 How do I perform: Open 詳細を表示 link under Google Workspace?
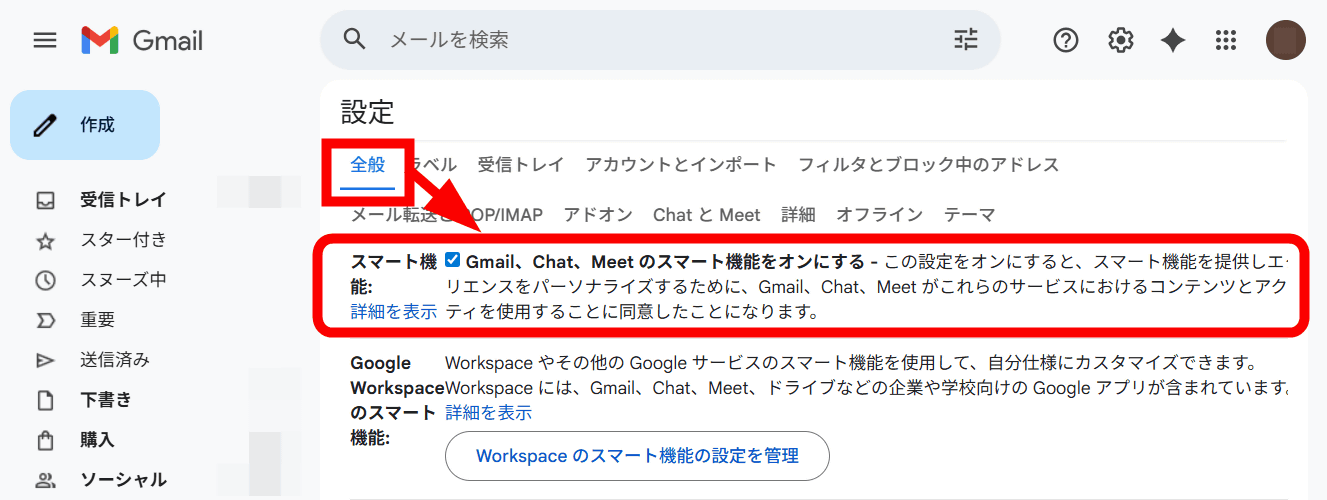tap(488, 412)
